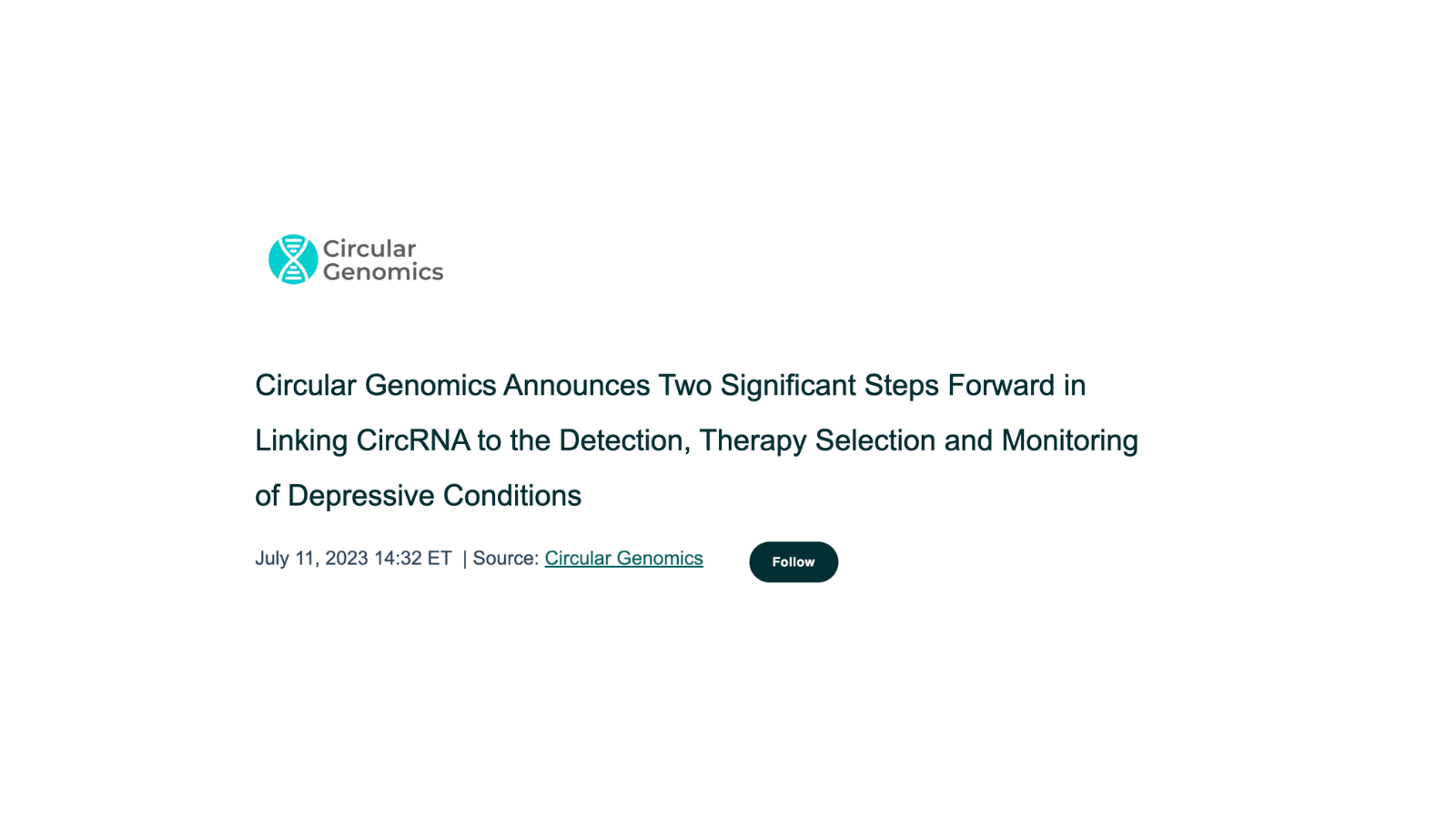Click the word CircRNA in the headline
The width and height of the screenshot is (1456, 819).
click(x=413, y=440)
